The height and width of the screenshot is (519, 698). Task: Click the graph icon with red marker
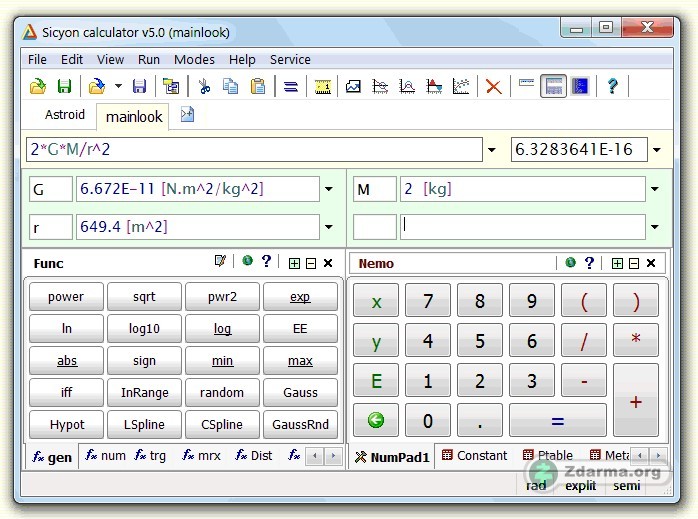[434, 86]
